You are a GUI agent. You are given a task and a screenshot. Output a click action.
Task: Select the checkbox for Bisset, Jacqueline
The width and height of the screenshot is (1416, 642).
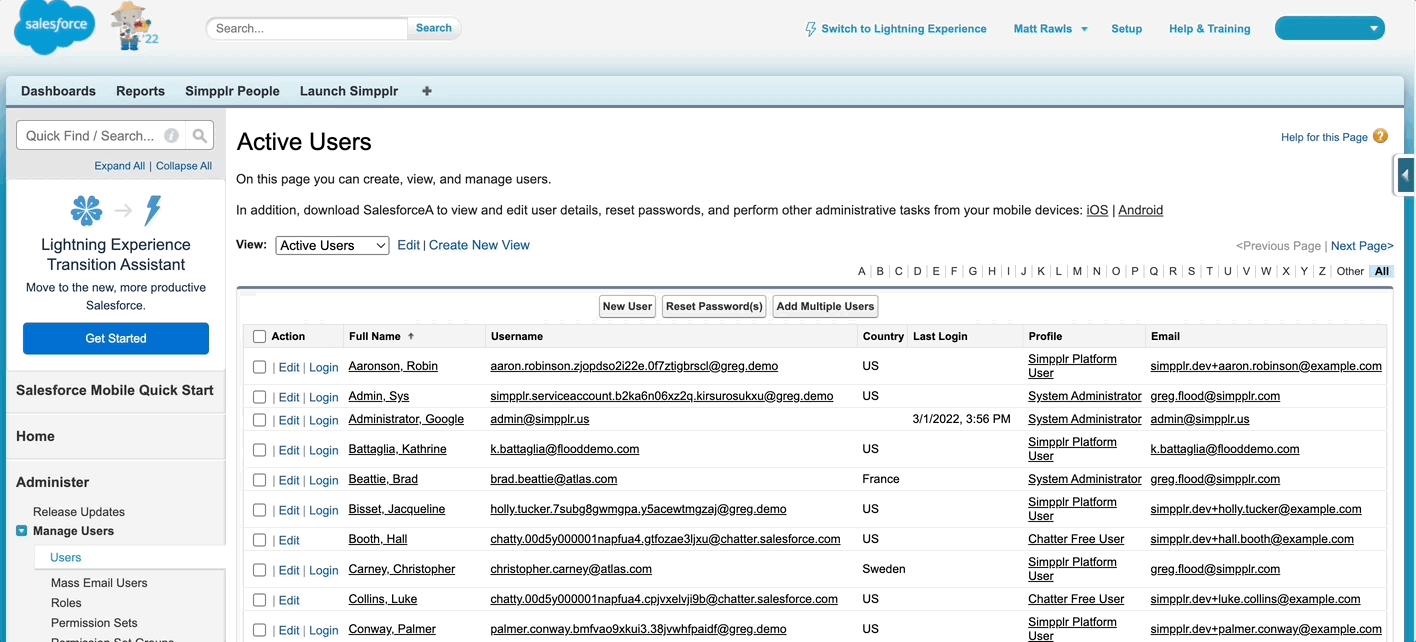point(260,510)
